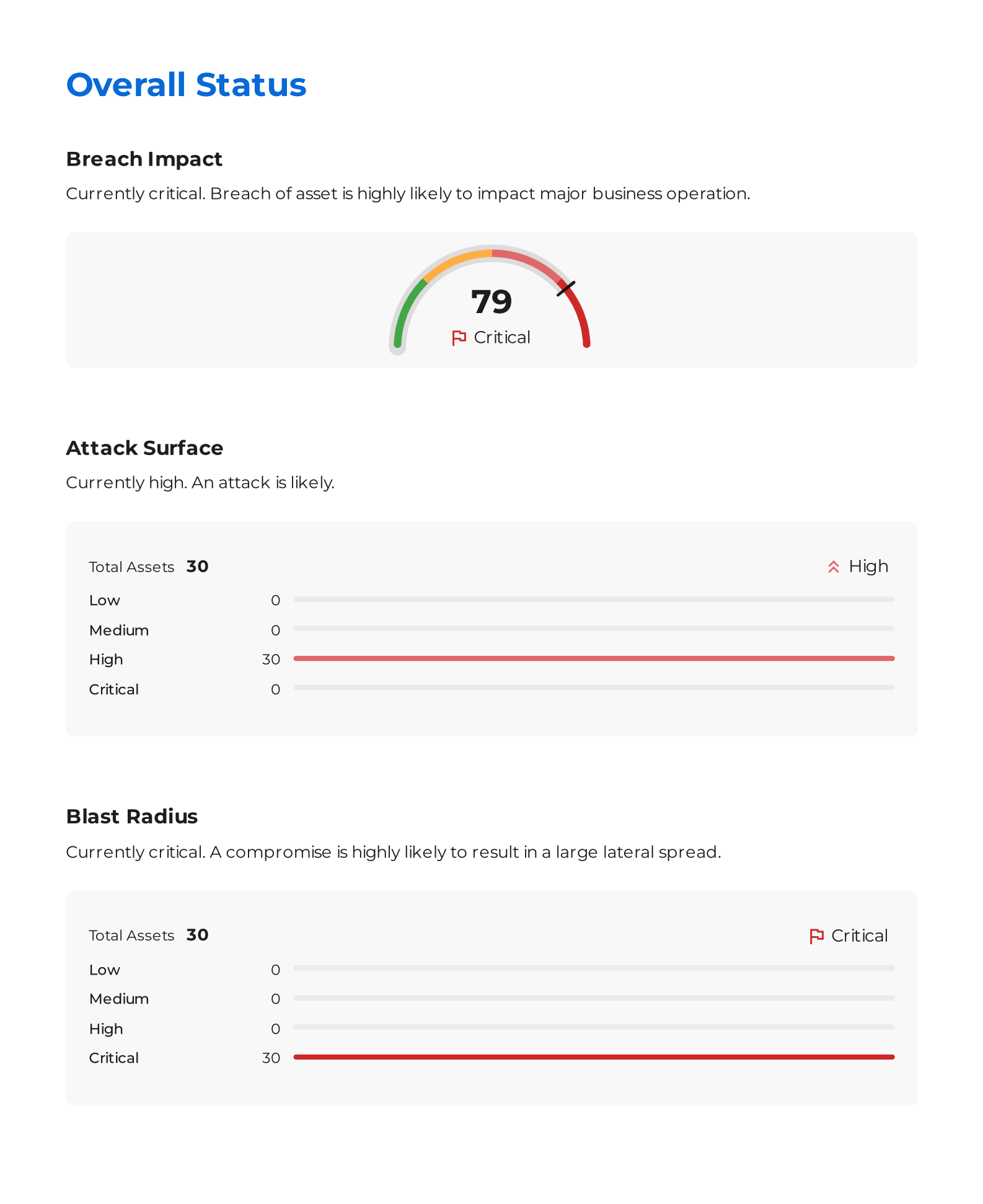This screenshot has height=1204, width=983.
Task: Click the Critical row label in Attack Surface
Action: tap(114, 689)
